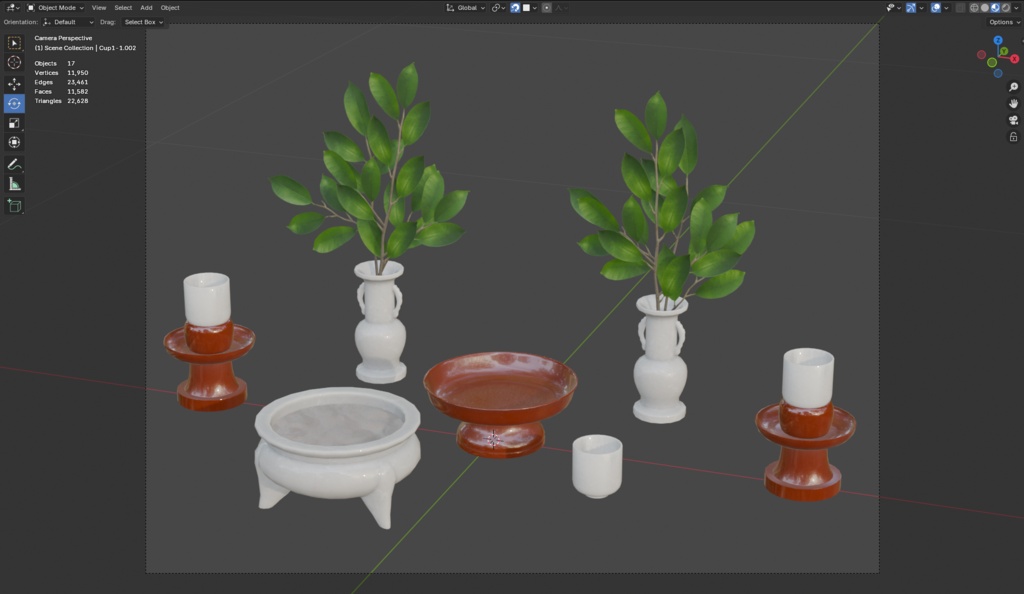This screenshot has width=1024, height=594.
Task: Switch to material preview shading
Action: click(995, 8)
